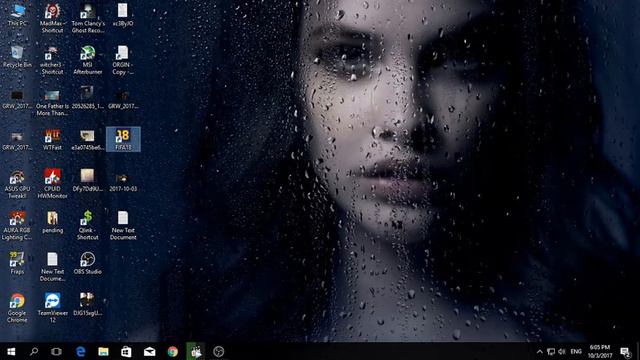Launch Tom Clancy's Ghost Recon shortcut
Image resolution: width=640 pixels, height=360 pixels.
click(88, 19)
